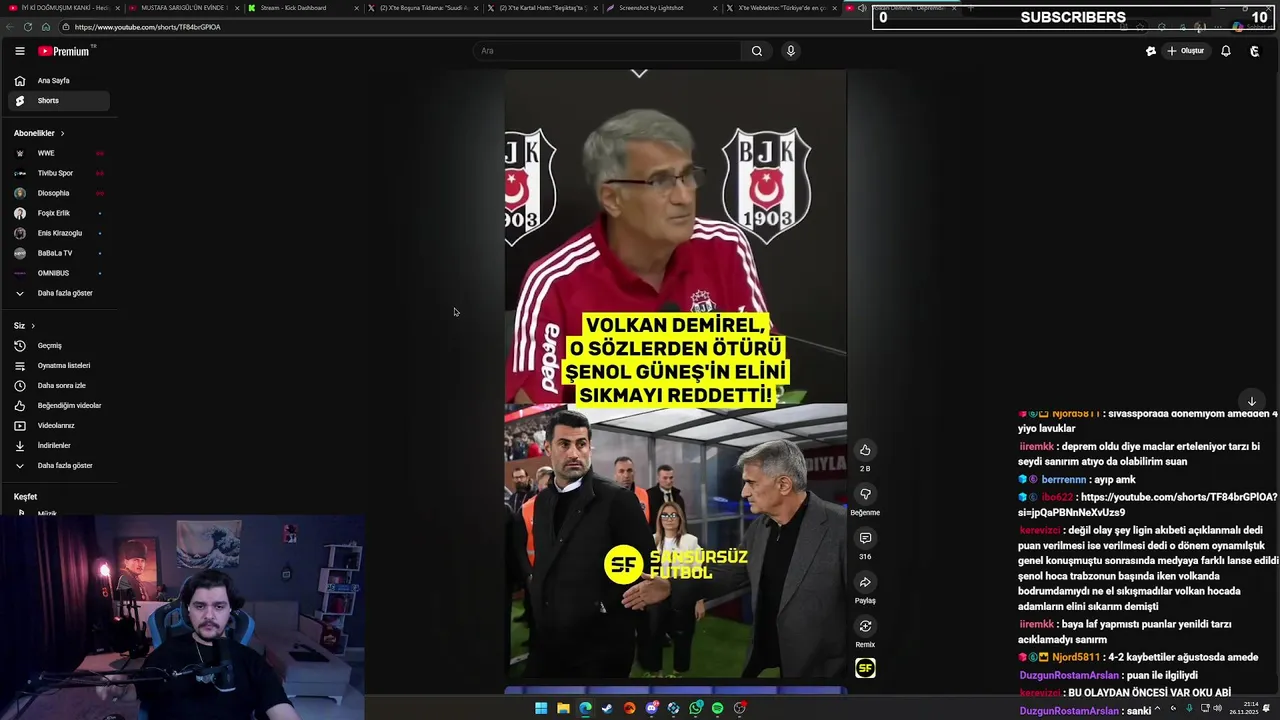The width and height of the screenshot is (1280, 720).
Task: Reload the browser page
Action: click(28, 27)
